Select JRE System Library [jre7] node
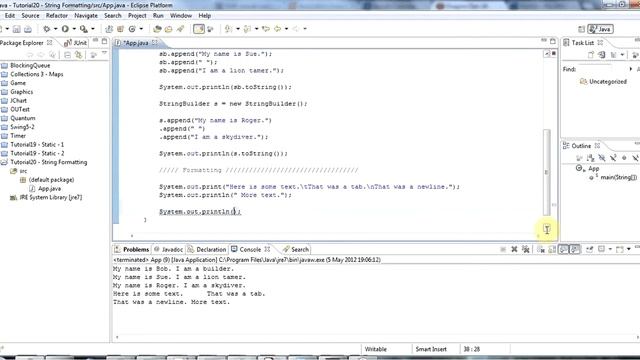The image size is (640, 360). click(51, 198)
